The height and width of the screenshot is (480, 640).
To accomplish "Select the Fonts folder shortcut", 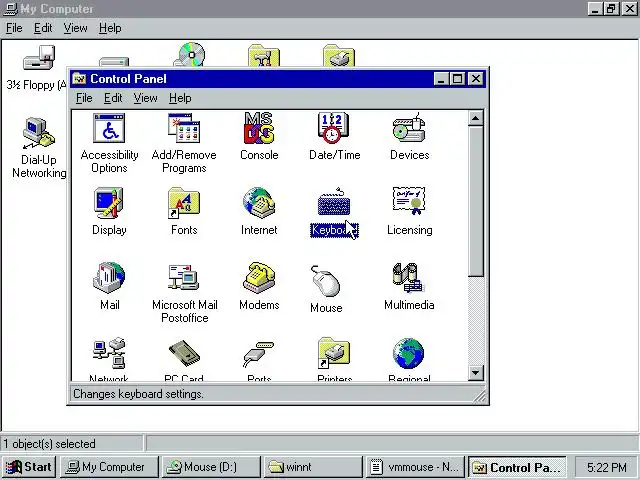I will click(x=184, y=203).
